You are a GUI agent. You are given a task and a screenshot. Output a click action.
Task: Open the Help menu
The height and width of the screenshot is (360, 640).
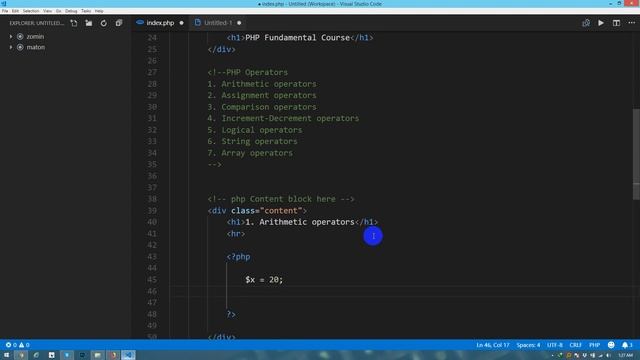[99, 11]
